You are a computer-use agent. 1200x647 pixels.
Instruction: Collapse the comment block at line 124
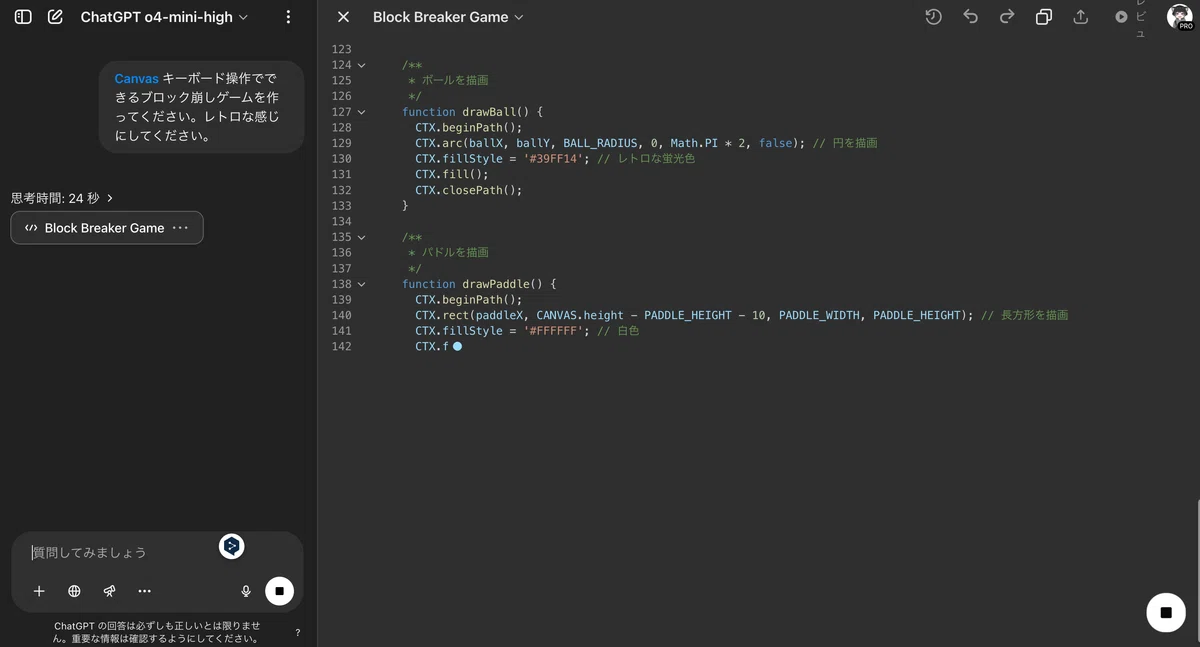361,65
